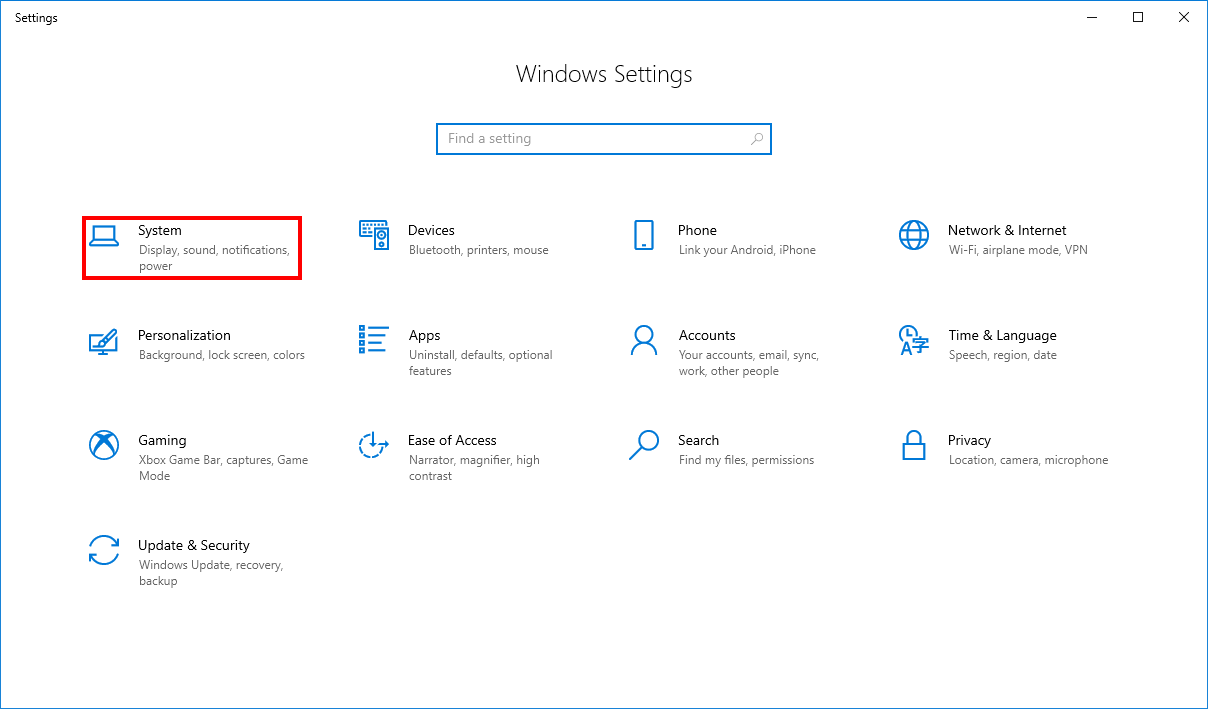This screenshot has height=709, width=1208.
Task: Click the Apps list icon
Action: click(x=373, y=340)
